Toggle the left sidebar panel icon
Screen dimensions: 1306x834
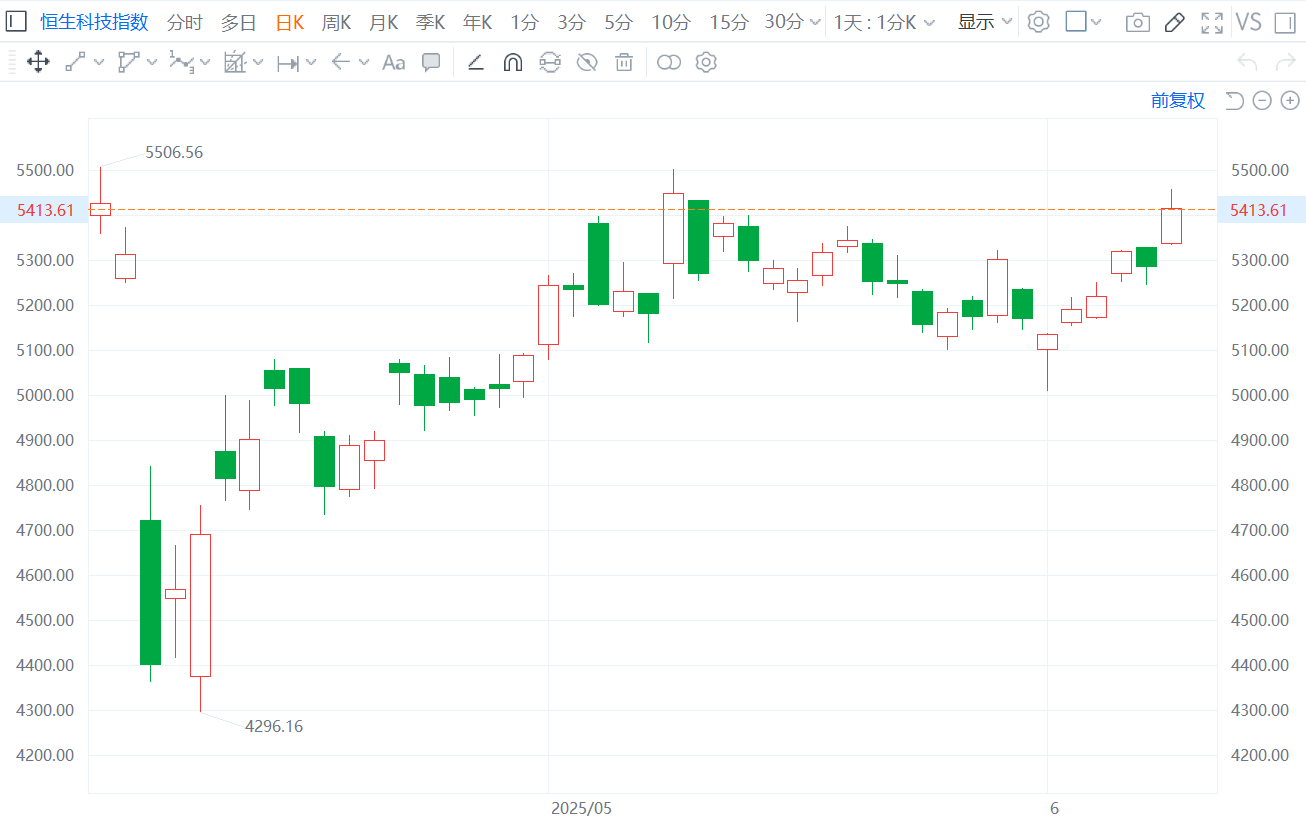(x=17, y=21)
